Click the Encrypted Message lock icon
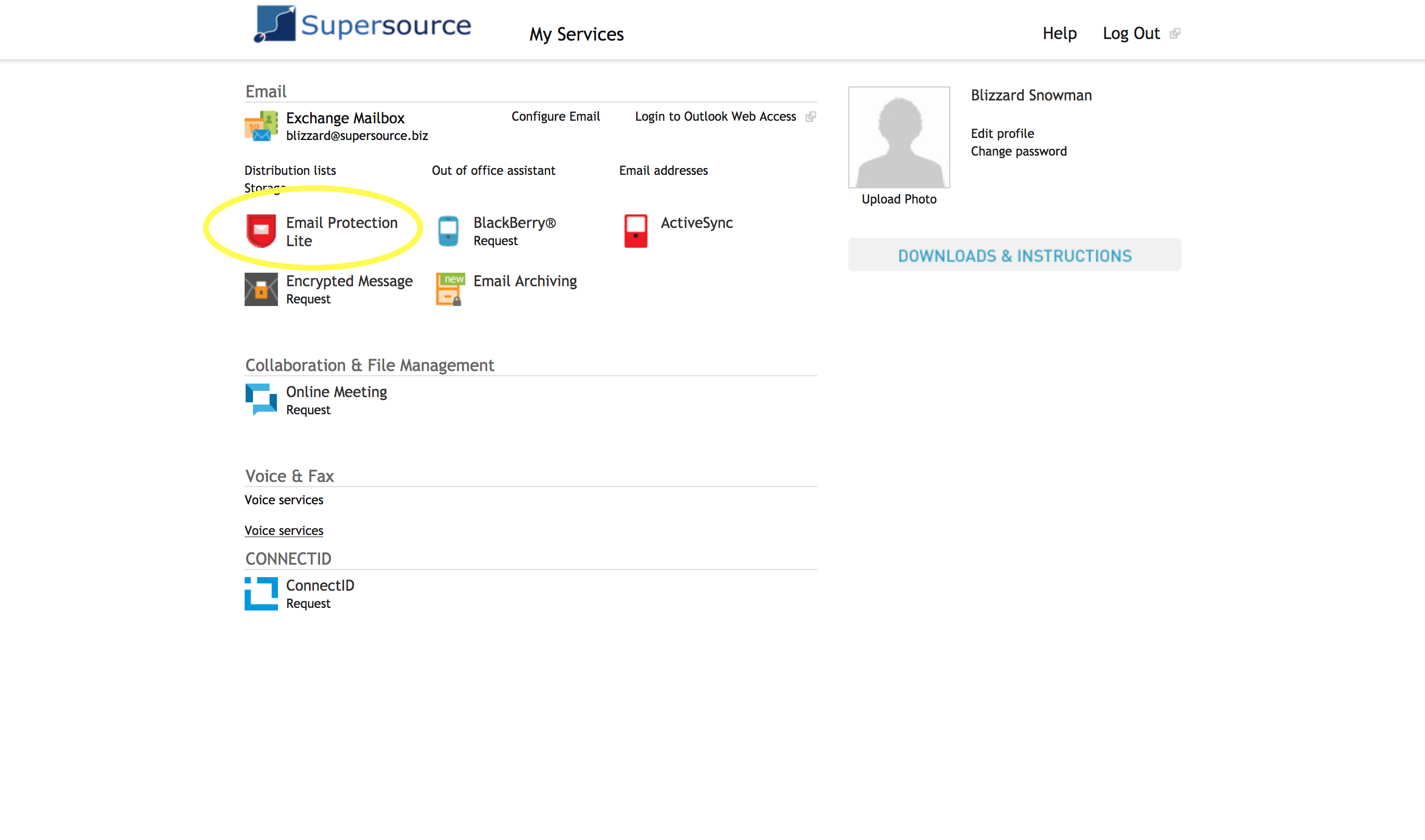 coord(261,289)
